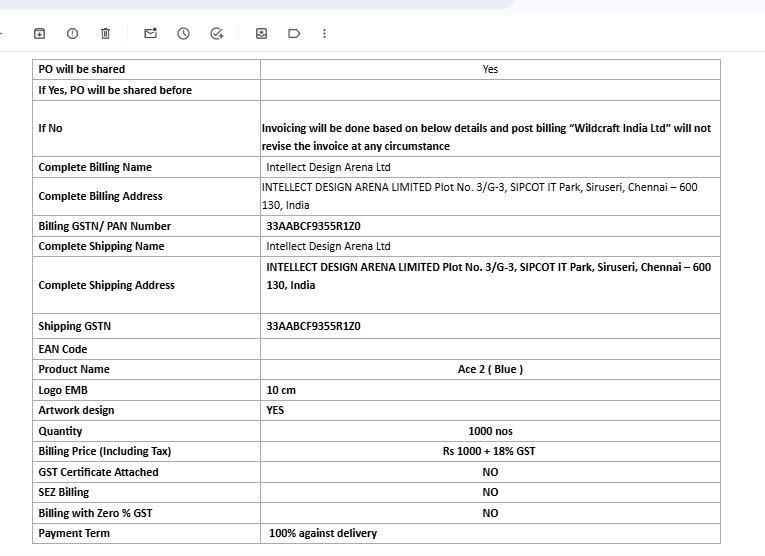The image size is (765, 556).
Task: Click 'NO' value for Zero % GST
Action: (x=490, y=513)
